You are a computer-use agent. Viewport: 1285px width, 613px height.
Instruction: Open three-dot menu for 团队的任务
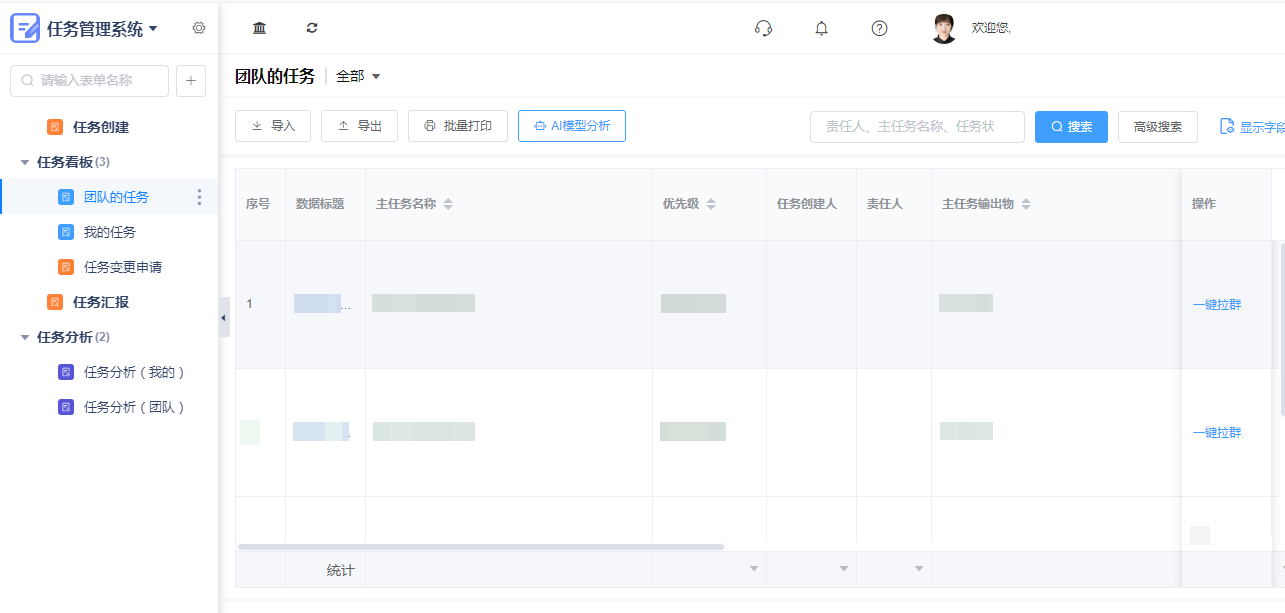tap(199, 197)
